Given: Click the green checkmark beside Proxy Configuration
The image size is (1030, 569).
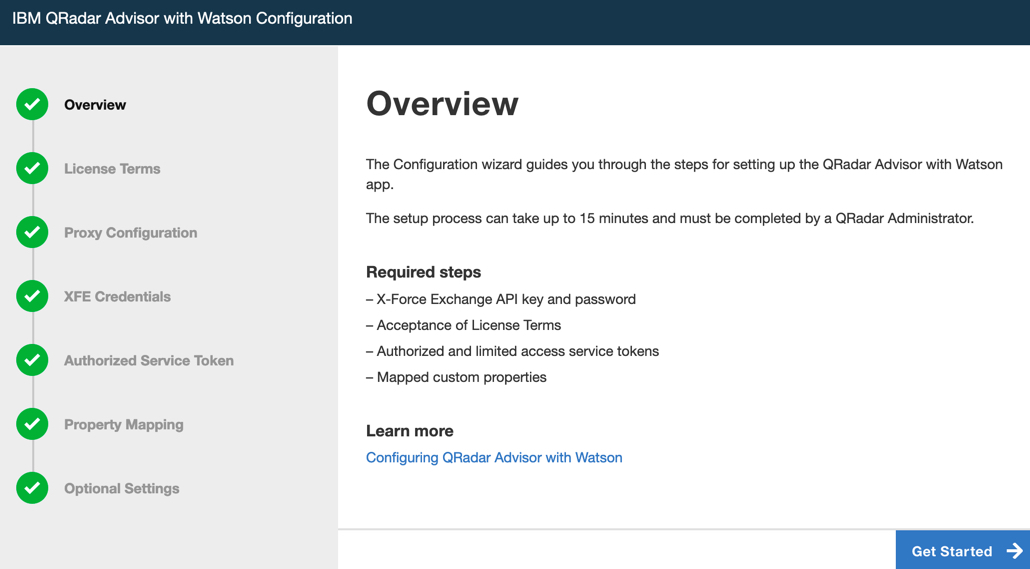Looking at the screenshot, I should [32, 233].
